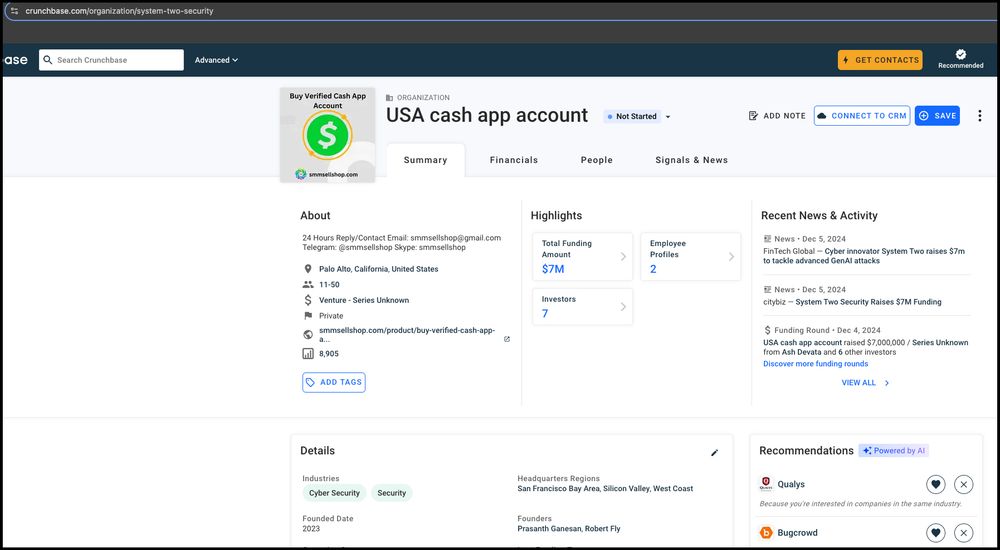Open the Total Funding Amount card
Viewport: 1000px width, 550px height.
coord(582,256)
